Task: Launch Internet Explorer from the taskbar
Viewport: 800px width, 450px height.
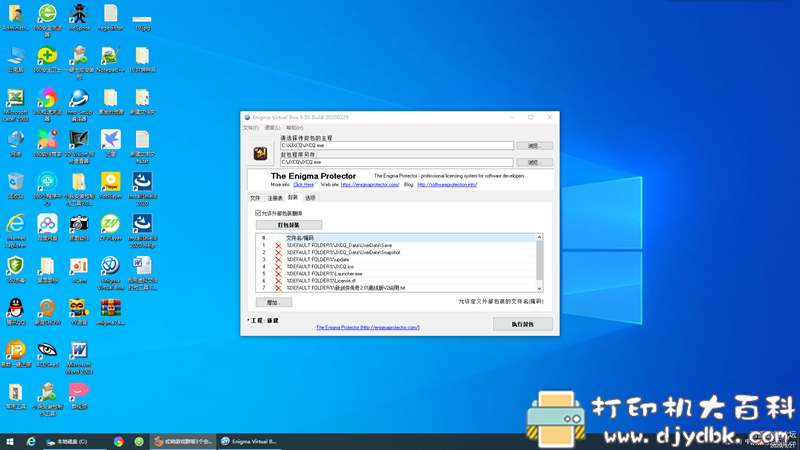Action: click(x=31, y=441)
